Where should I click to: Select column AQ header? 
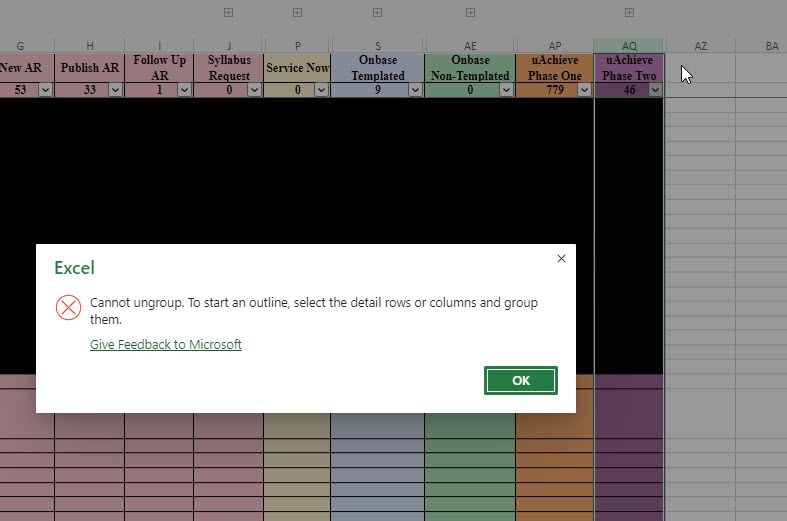tap(629, 46)
